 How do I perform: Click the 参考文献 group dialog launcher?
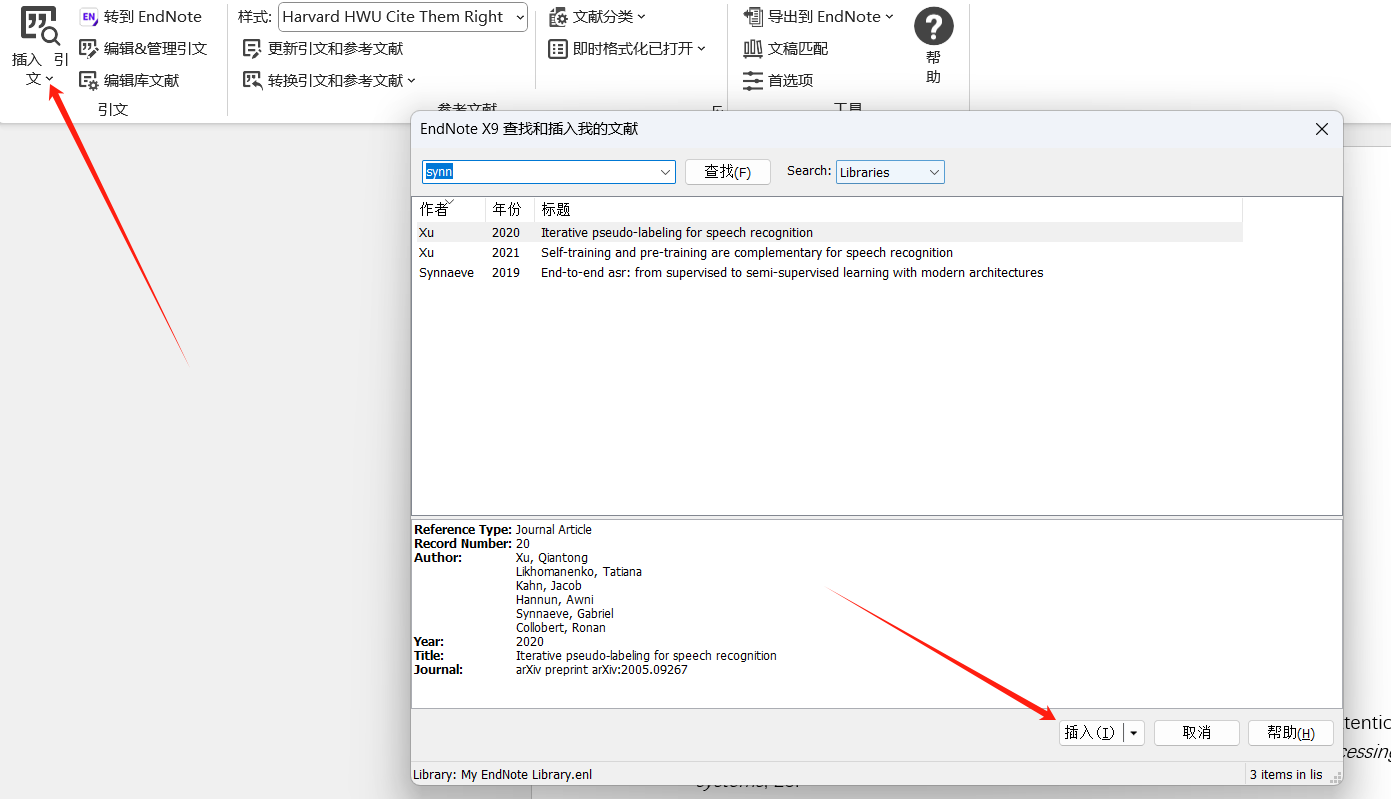[717, 109]
